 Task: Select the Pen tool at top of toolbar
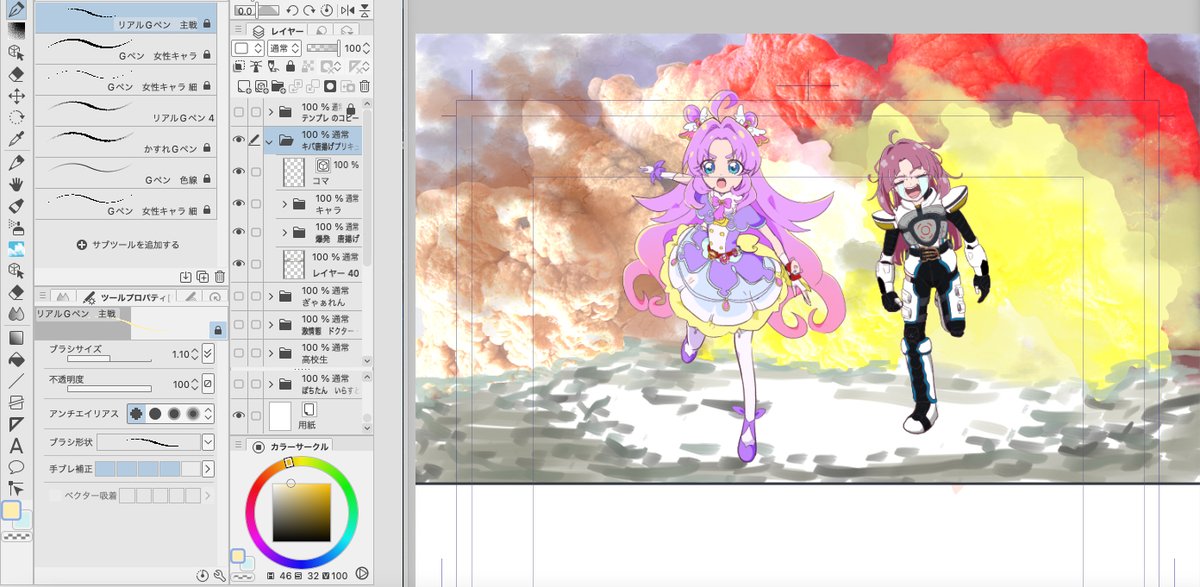point(16,10)
